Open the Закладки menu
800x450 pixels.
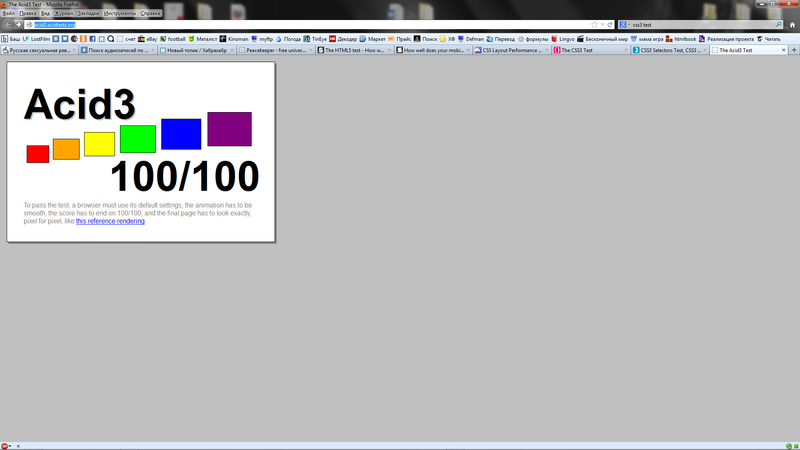click(x=88, y=13)
